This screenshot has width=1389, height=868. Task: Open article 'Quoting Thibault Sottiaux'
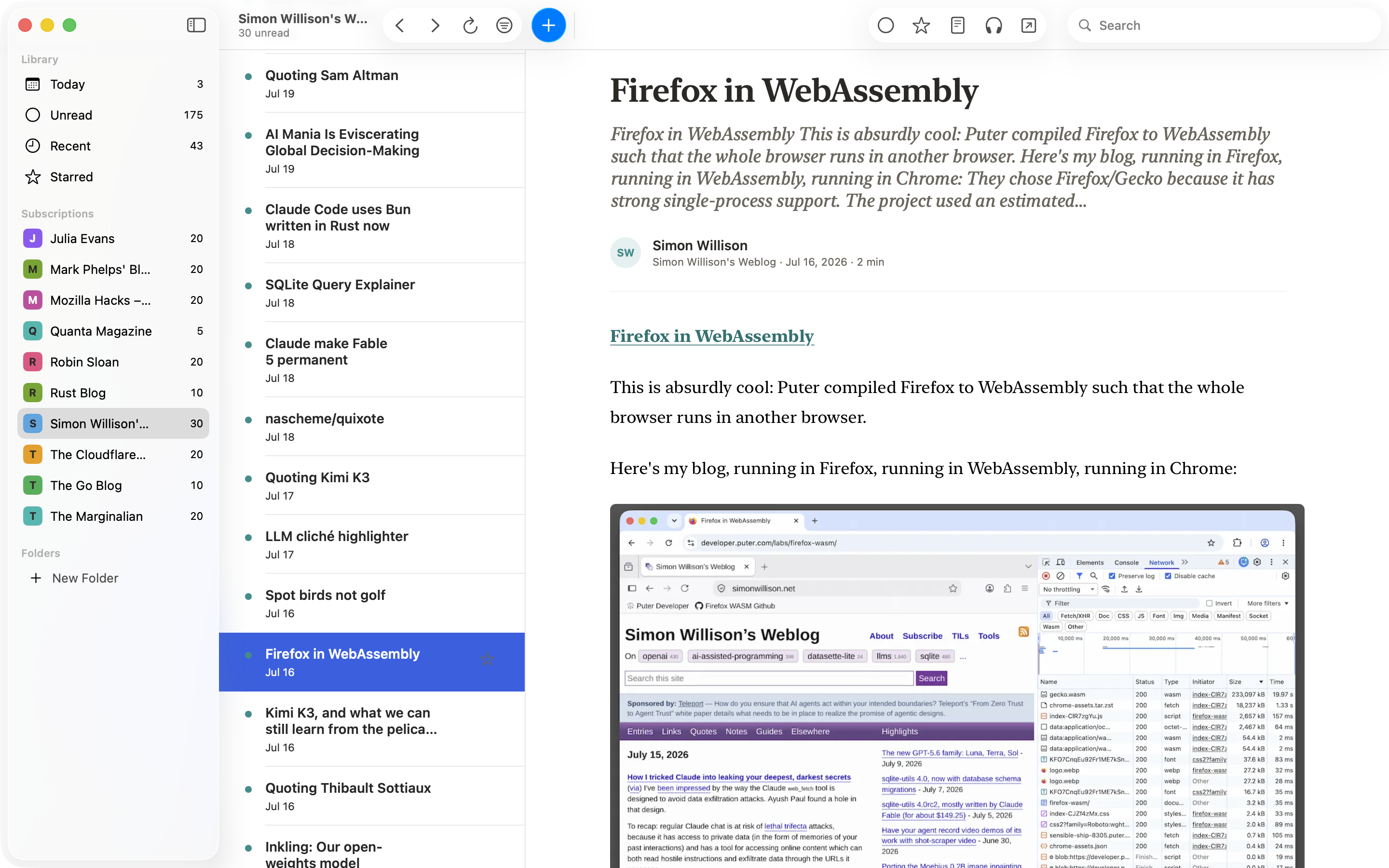(372, 796)
